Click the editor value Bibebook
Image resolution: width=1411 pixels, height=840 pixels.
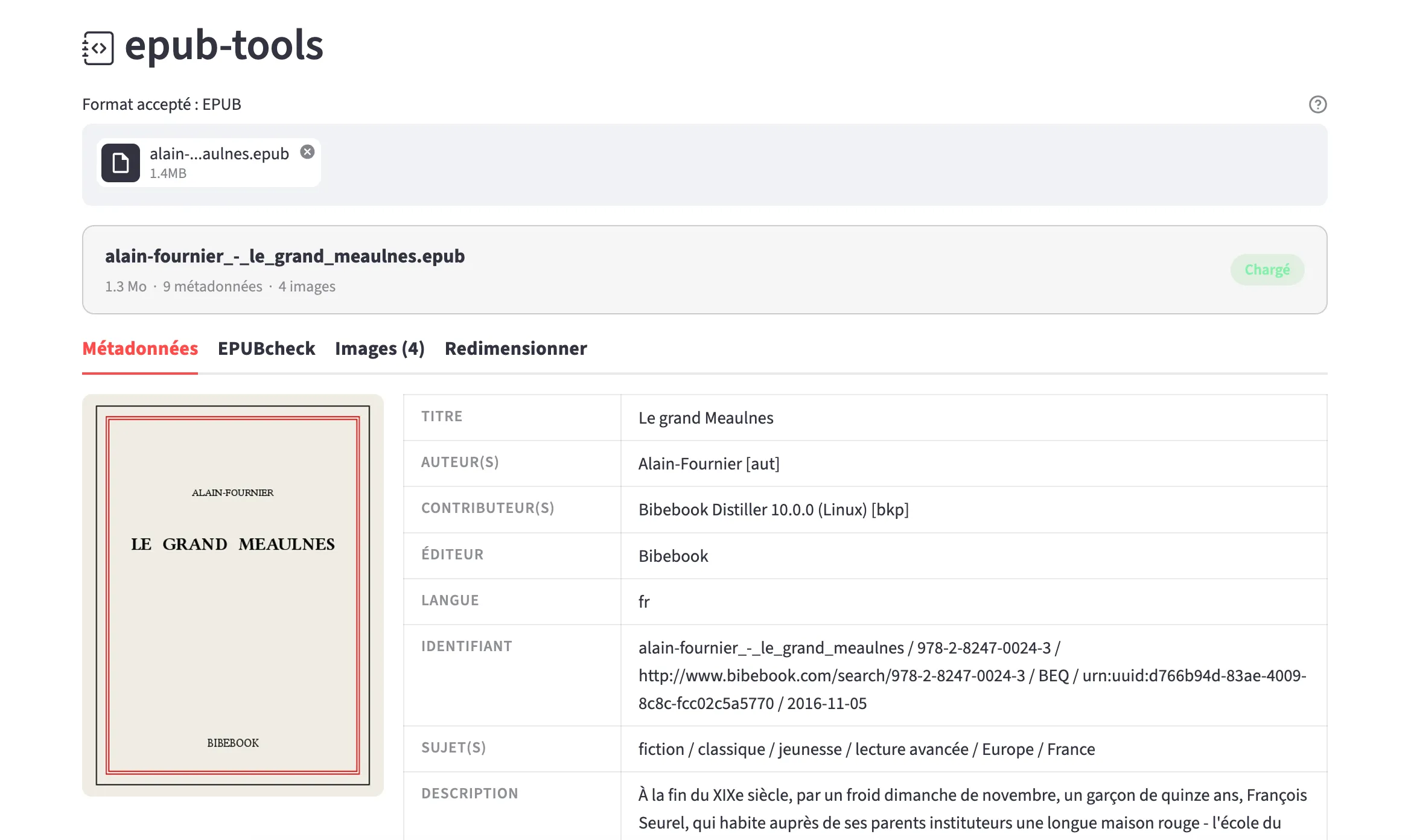(673, 556)
